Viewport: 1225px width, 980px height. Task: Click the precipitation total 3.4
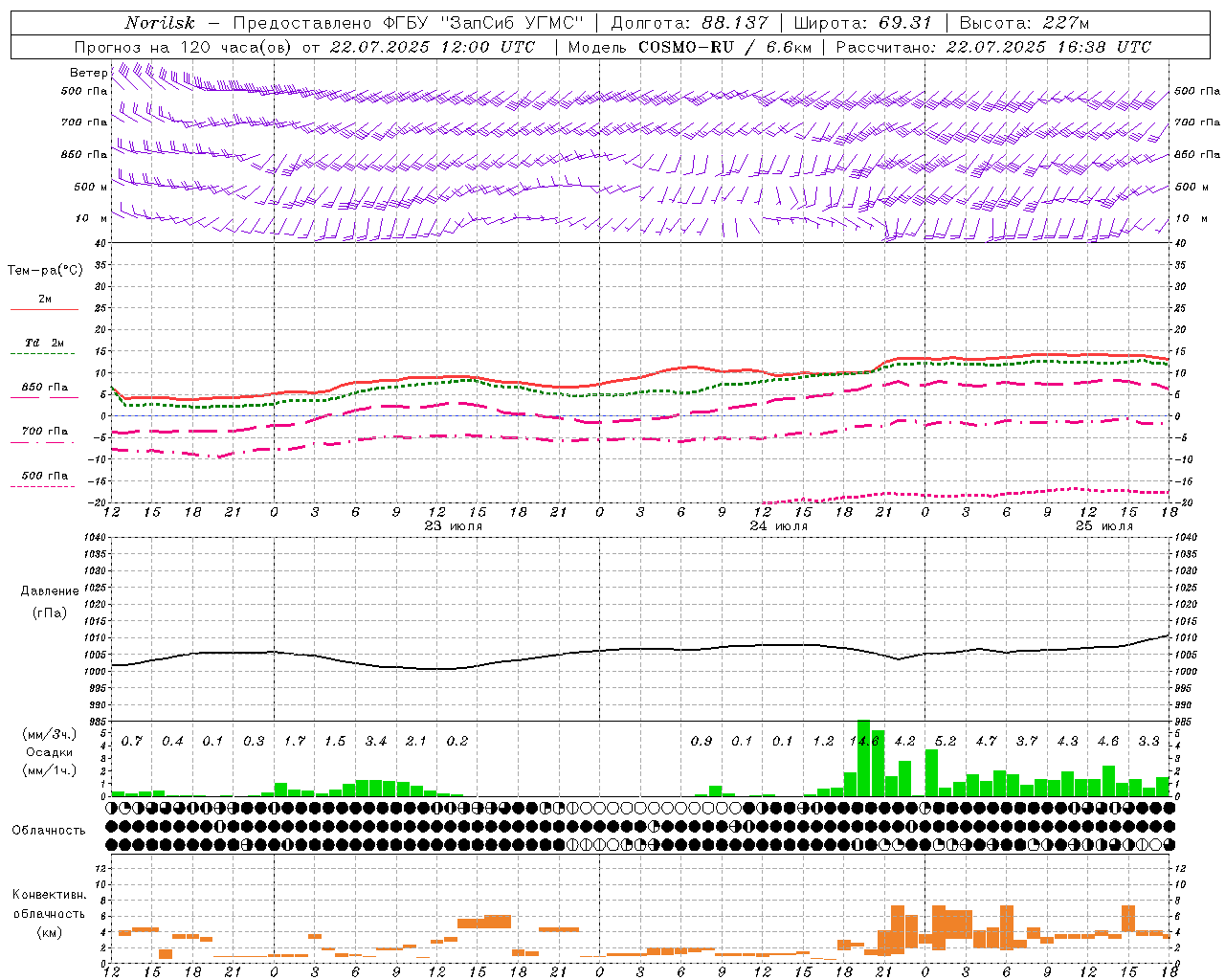376,742
